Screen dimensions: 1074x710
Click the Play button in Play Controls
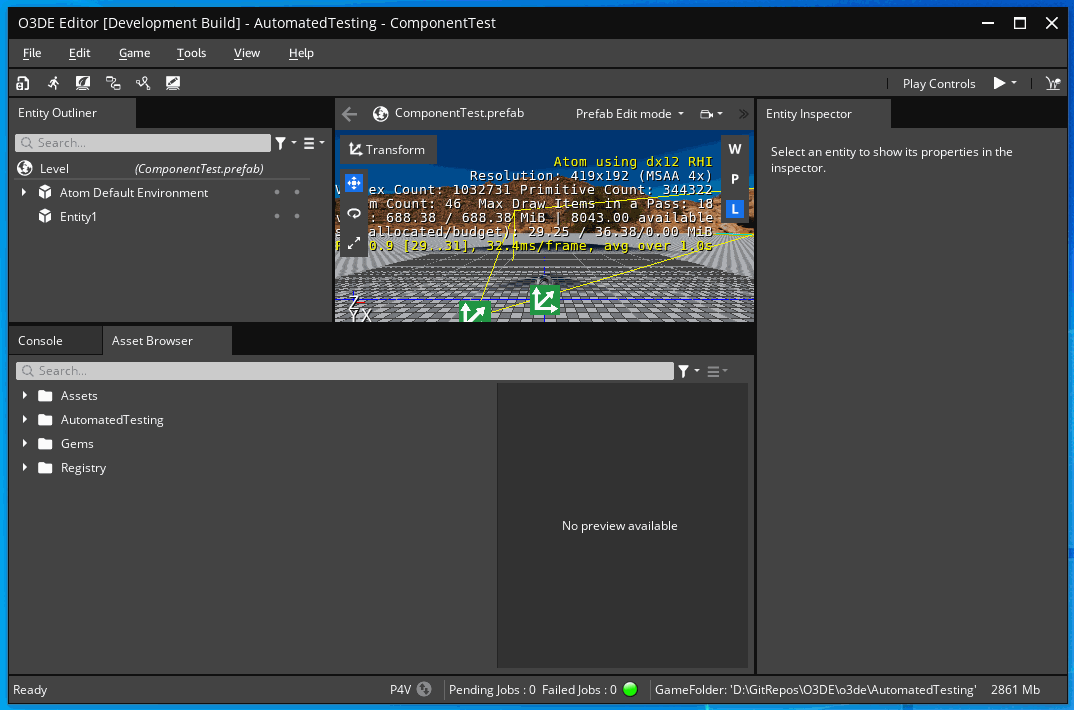(x=999, y=83)
